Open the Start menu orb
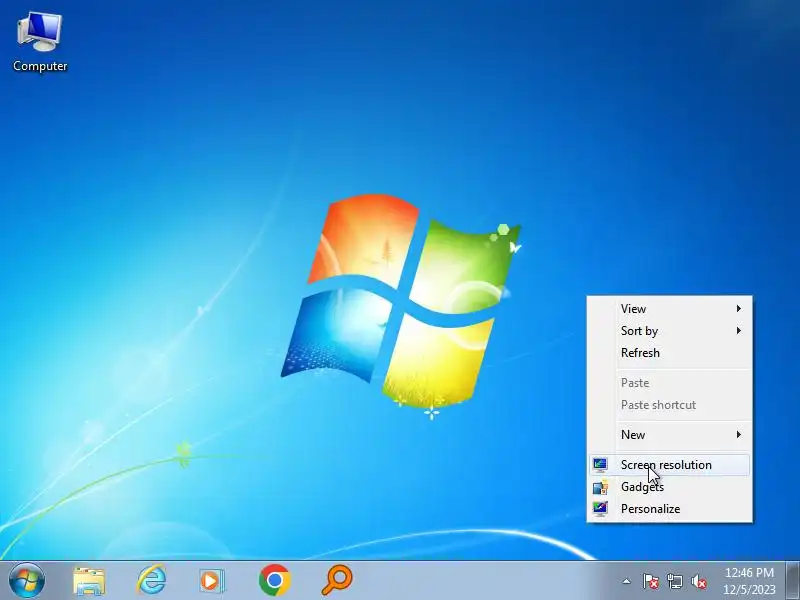Screen dimensions: 800x600 coord(27,580)
